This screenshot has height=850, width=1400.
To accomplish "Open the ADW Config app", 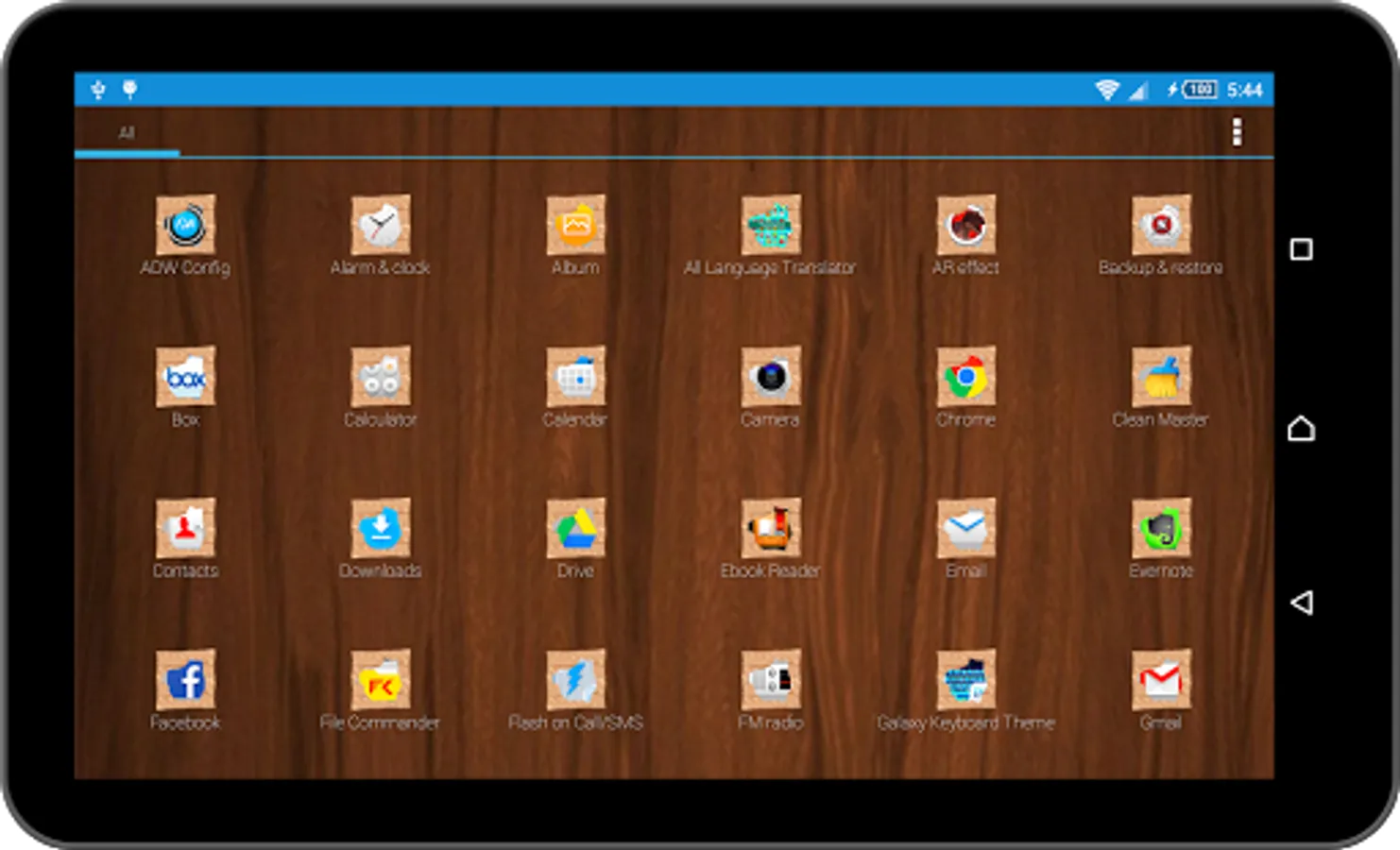I will (x=185, y=225).
